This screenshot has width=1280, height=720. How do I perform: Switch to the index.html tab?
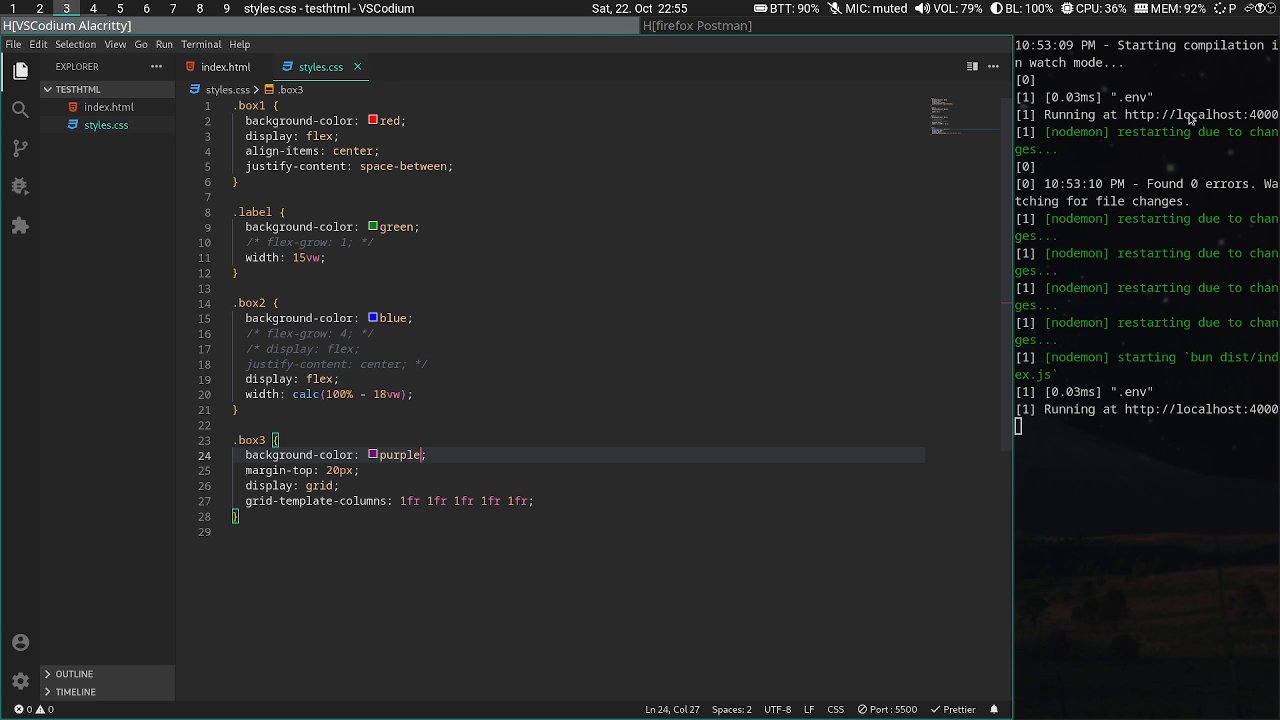click(225, 67)
